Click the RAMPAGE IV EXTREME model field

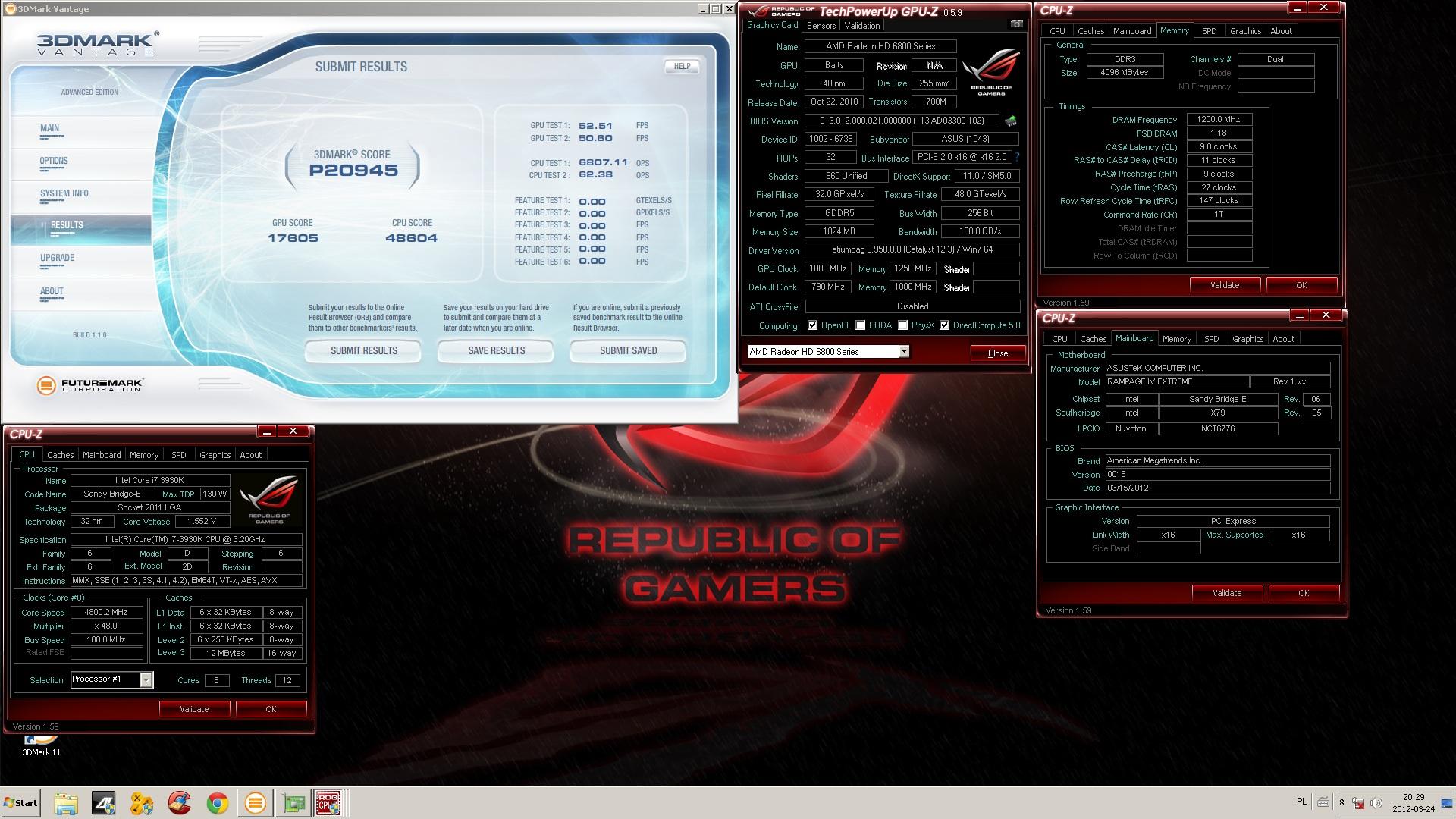coord(1176,382)
